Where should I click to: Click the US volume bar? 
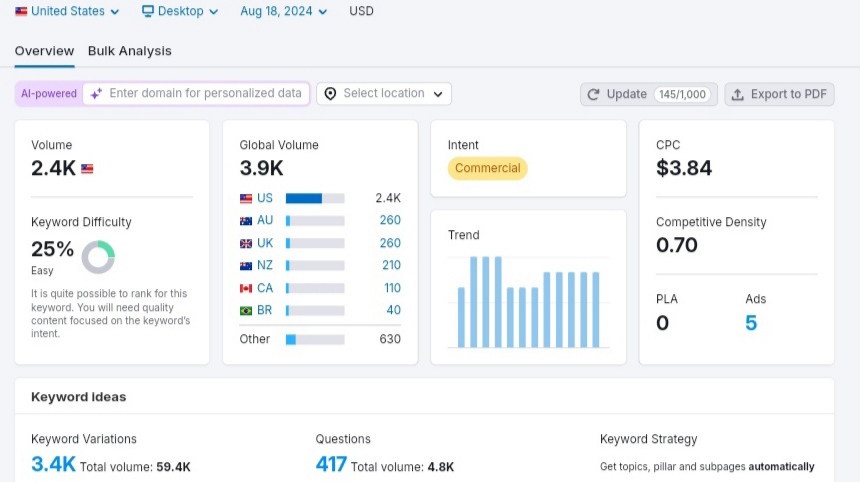click(315, 199)
